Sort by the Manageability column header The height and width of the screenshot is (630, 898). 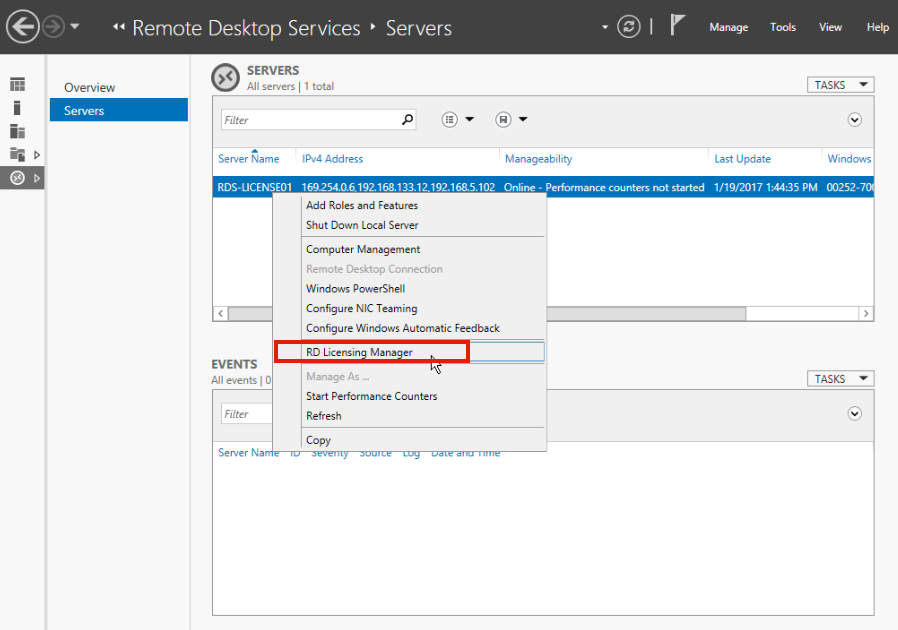(x=538, y=159)
